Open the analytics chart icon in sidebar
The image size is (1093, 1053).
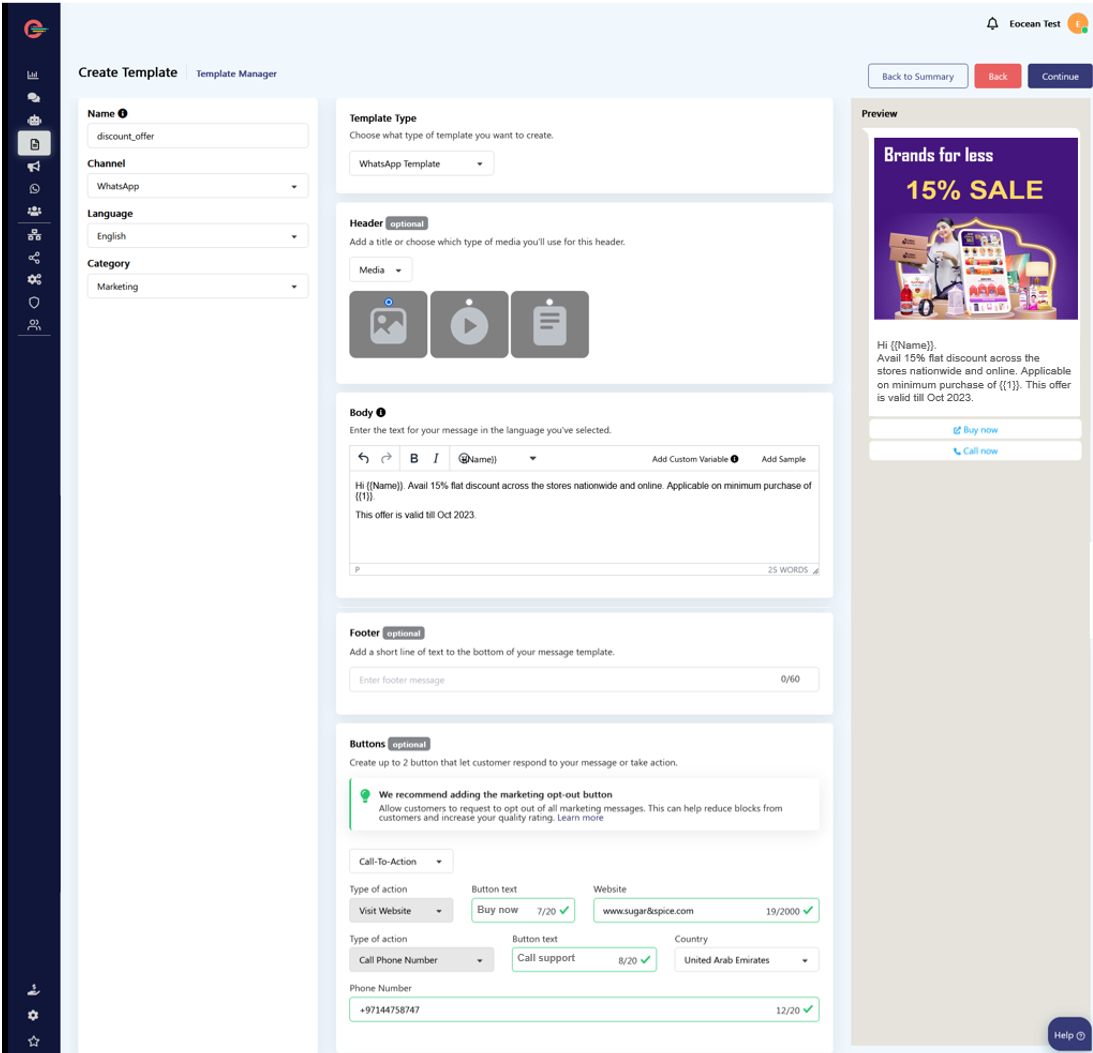click(x=33, y=75)
